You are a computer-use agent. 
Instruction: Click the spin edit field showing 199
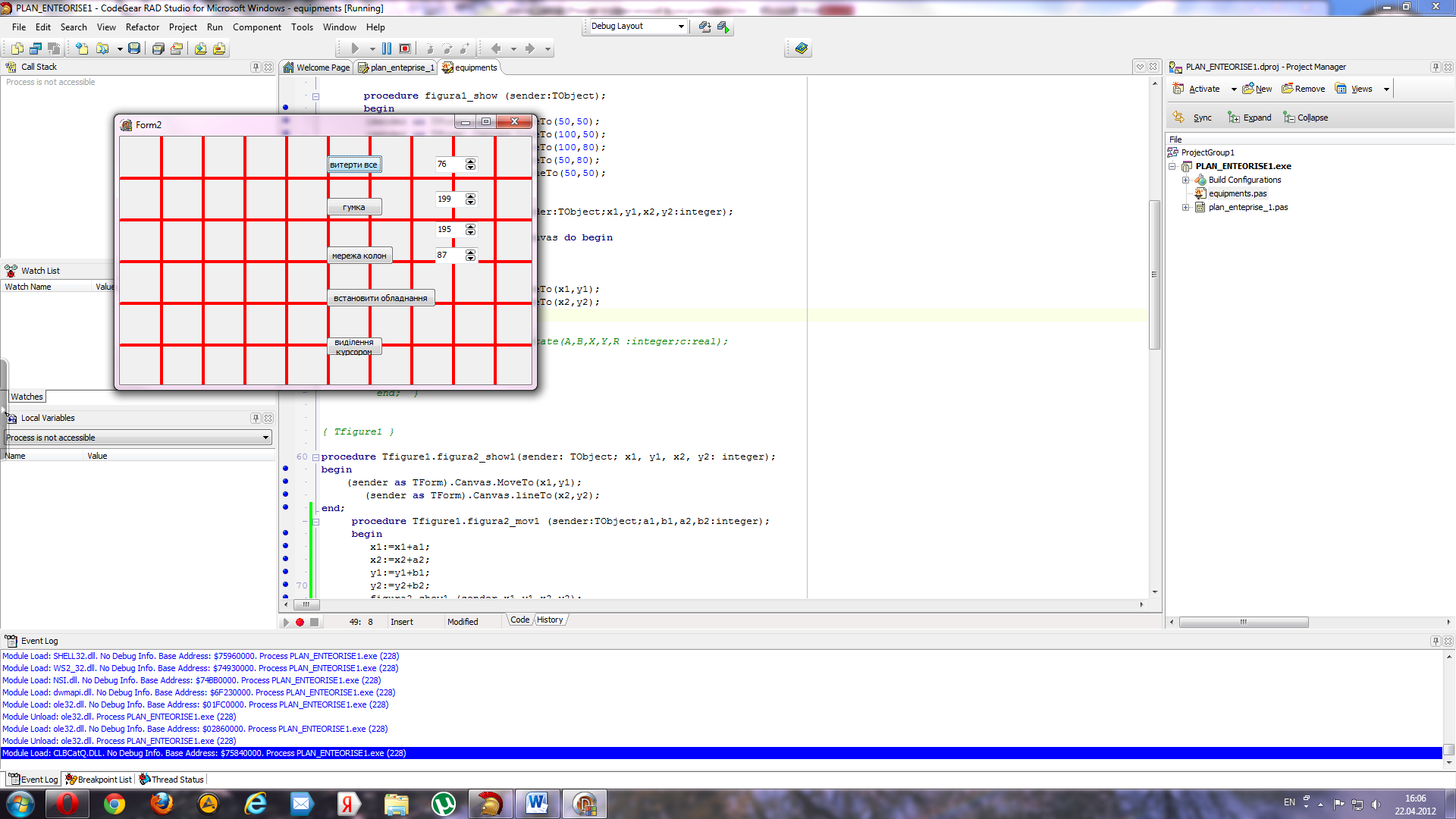point(449,199)
